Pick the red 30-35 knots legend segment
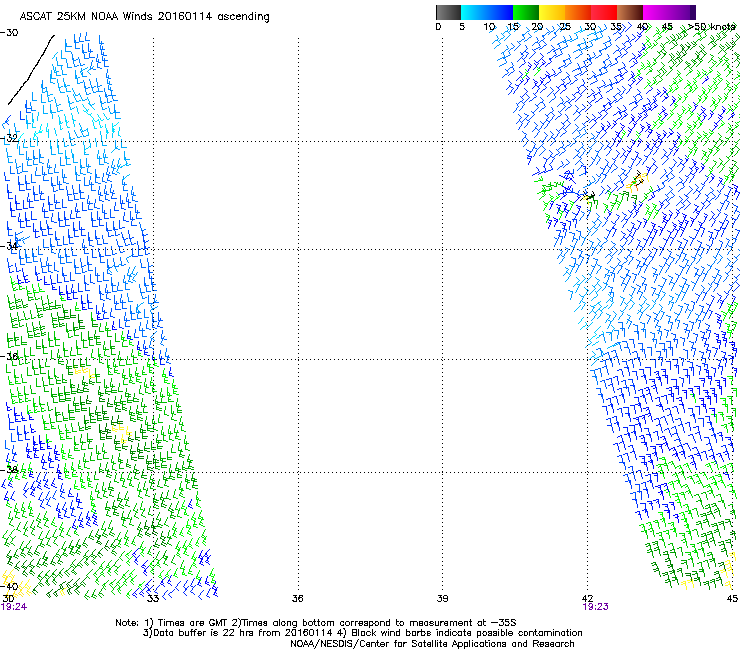The width and height of the screenshot is (740, 650). tap(604, 12)
